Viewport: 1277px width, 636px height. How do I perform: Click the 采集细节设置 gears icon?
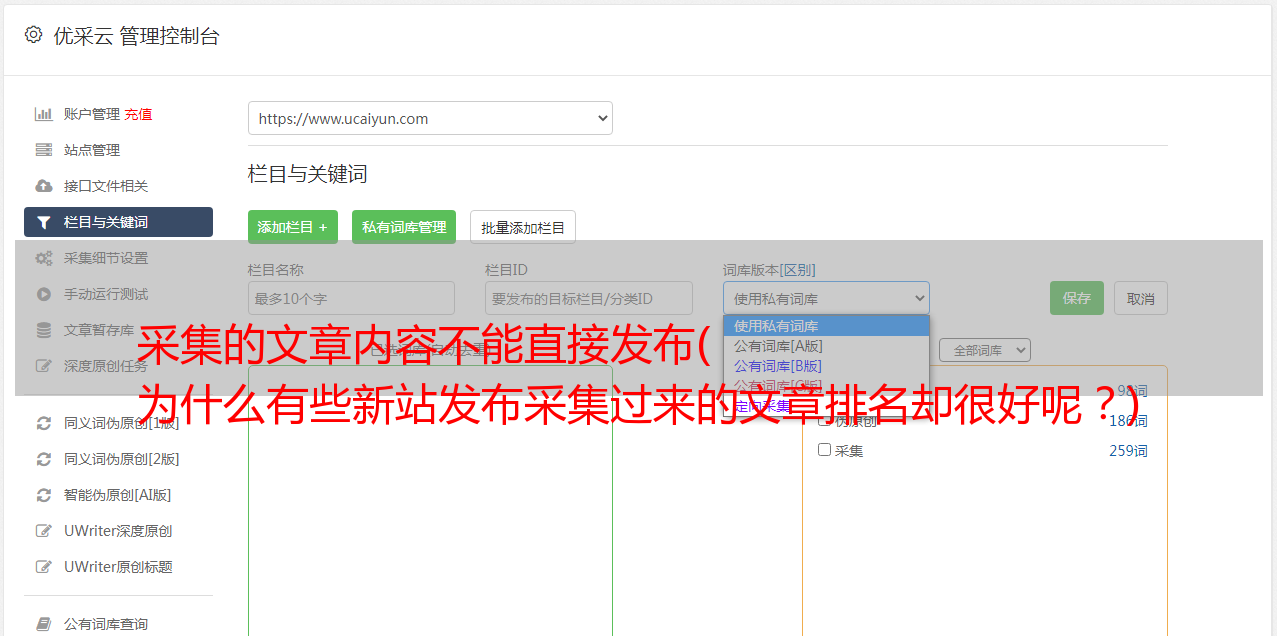[x=43, y=258]
